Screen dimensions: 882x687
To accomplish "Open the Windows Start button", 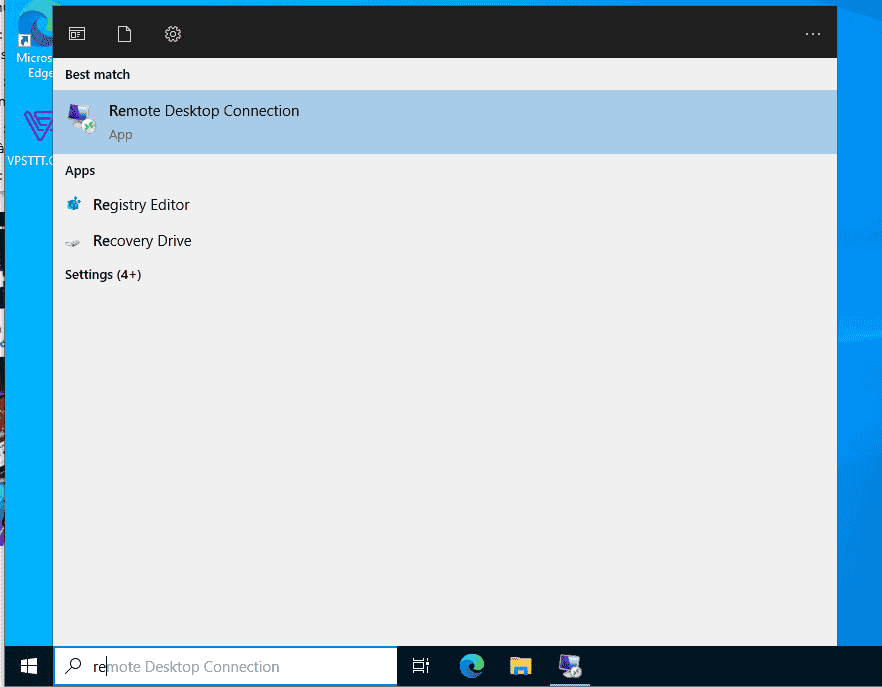I will tap(29, 666).
